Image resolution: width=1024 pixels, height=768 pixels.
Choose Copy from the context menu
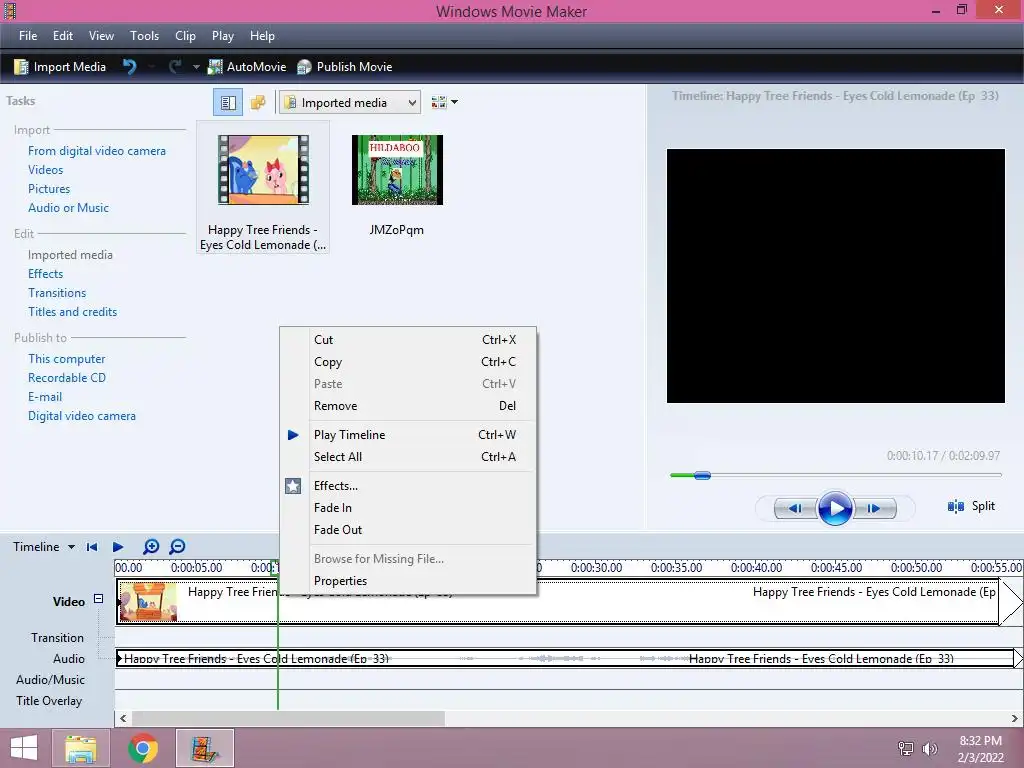(408, 362)
